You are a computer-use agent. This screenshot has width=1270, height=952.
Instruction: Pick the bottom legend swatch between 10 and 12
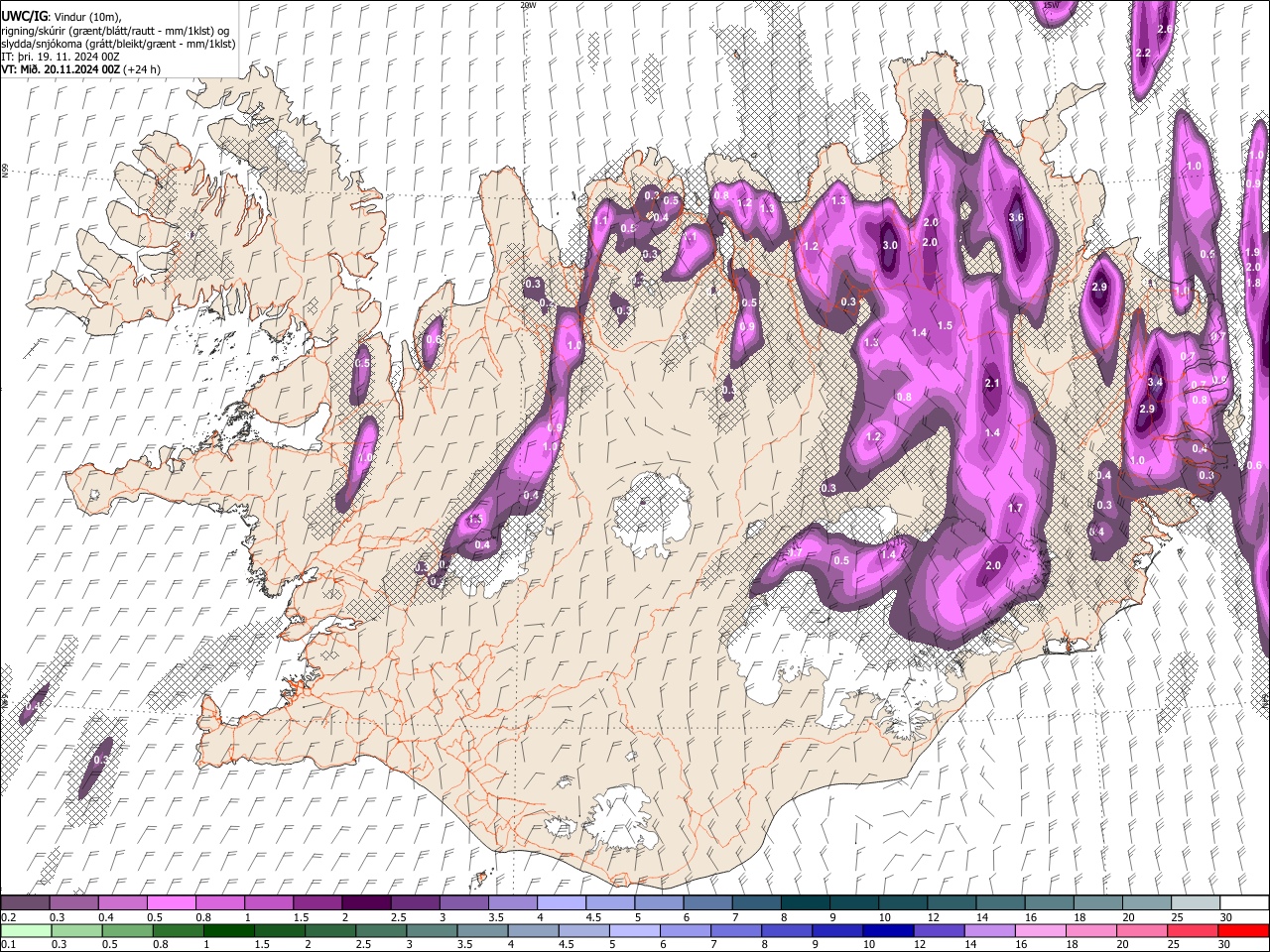click(x=888, y=931)
